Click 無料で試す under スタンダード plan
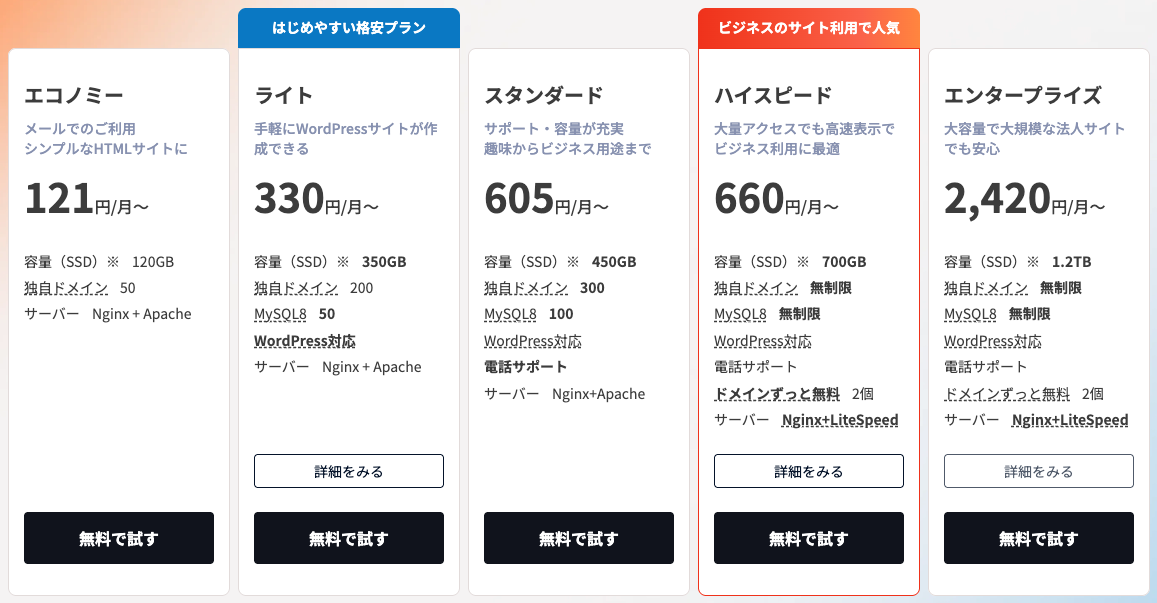Viewport: 1157px width, 603px height. point(579,538)
